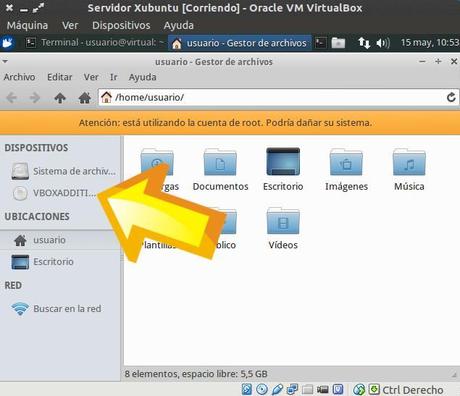The height and width of the screenshot is (396, 460).
Task: Open the panel file manager folder icon
Action: (x=338, y=43)
